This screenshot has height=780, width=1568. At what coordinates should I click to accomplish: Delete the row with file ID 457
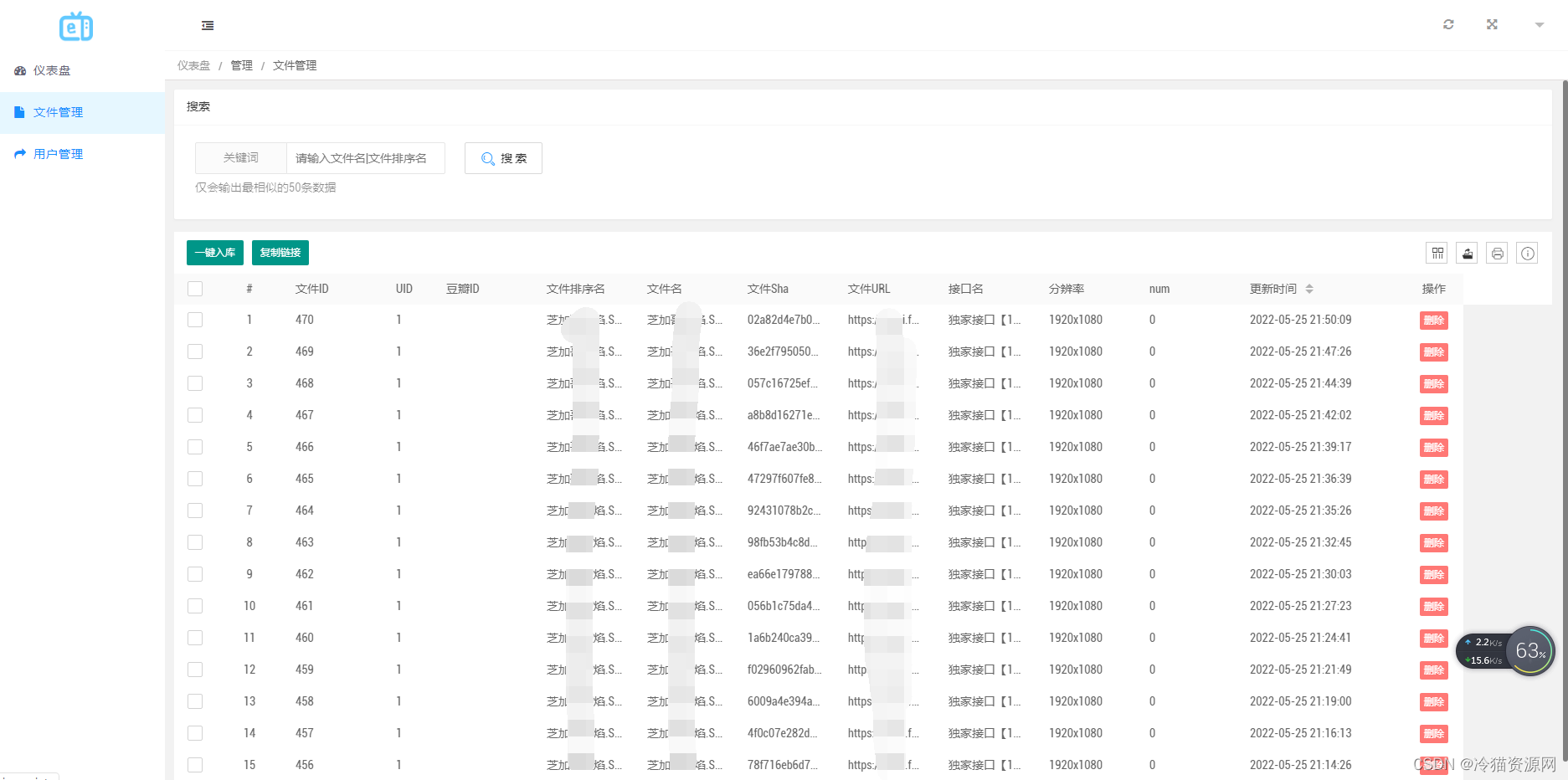coord(1434,734)
